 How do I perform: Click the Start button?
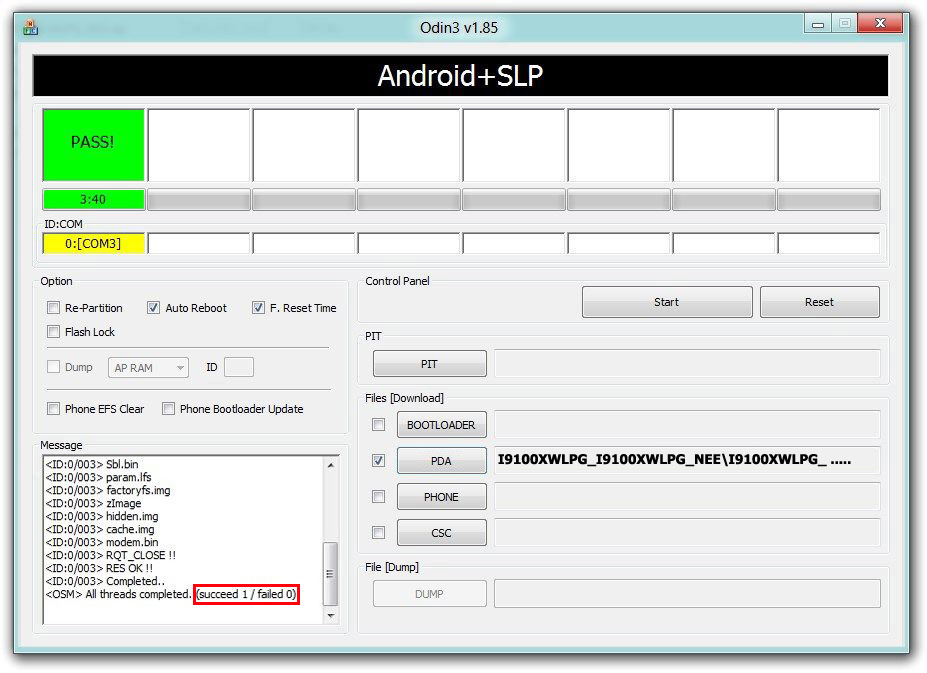pos(667,302)
